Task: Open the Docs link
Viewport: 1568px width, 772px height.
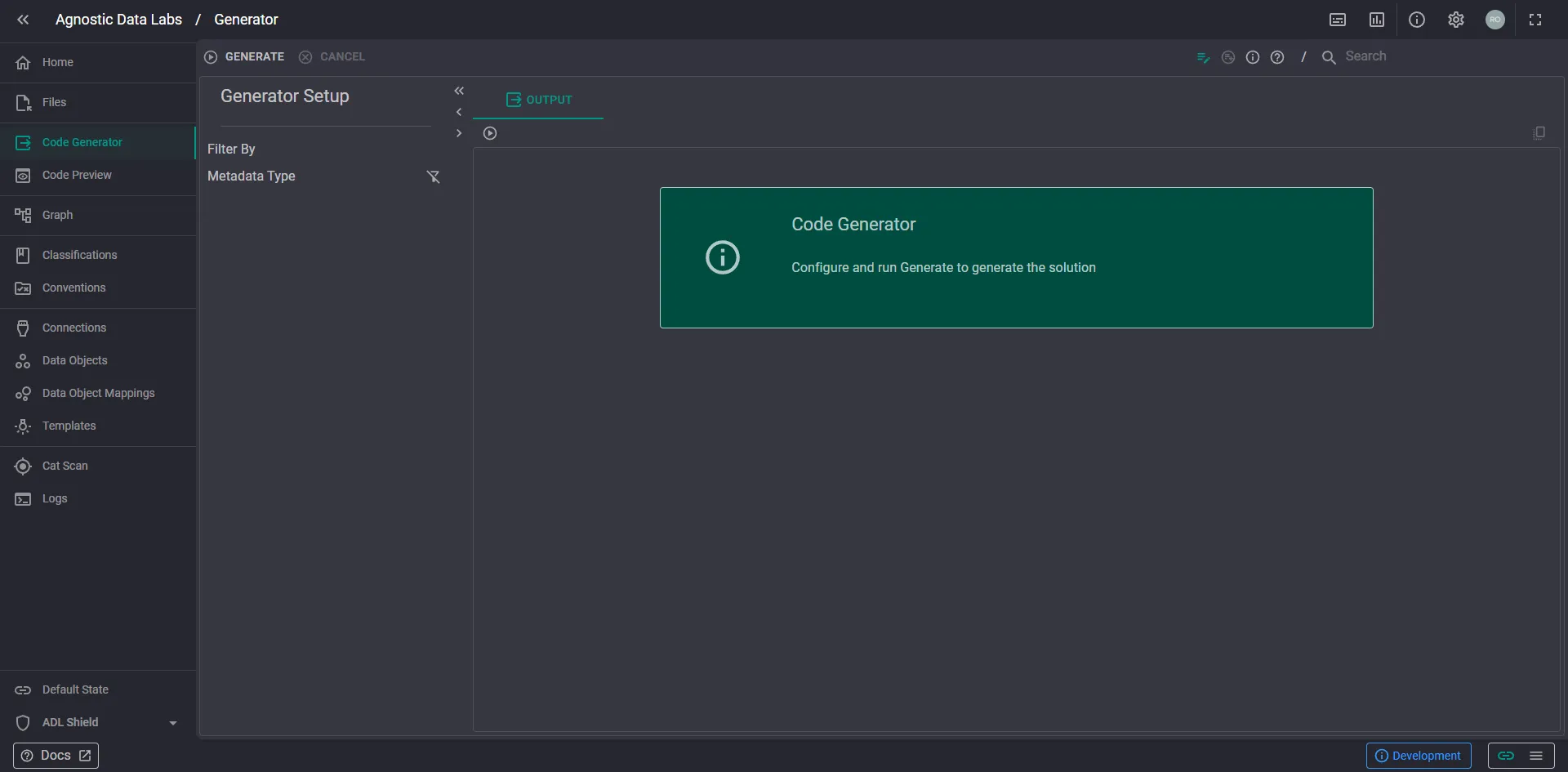Action: point(55,755)
